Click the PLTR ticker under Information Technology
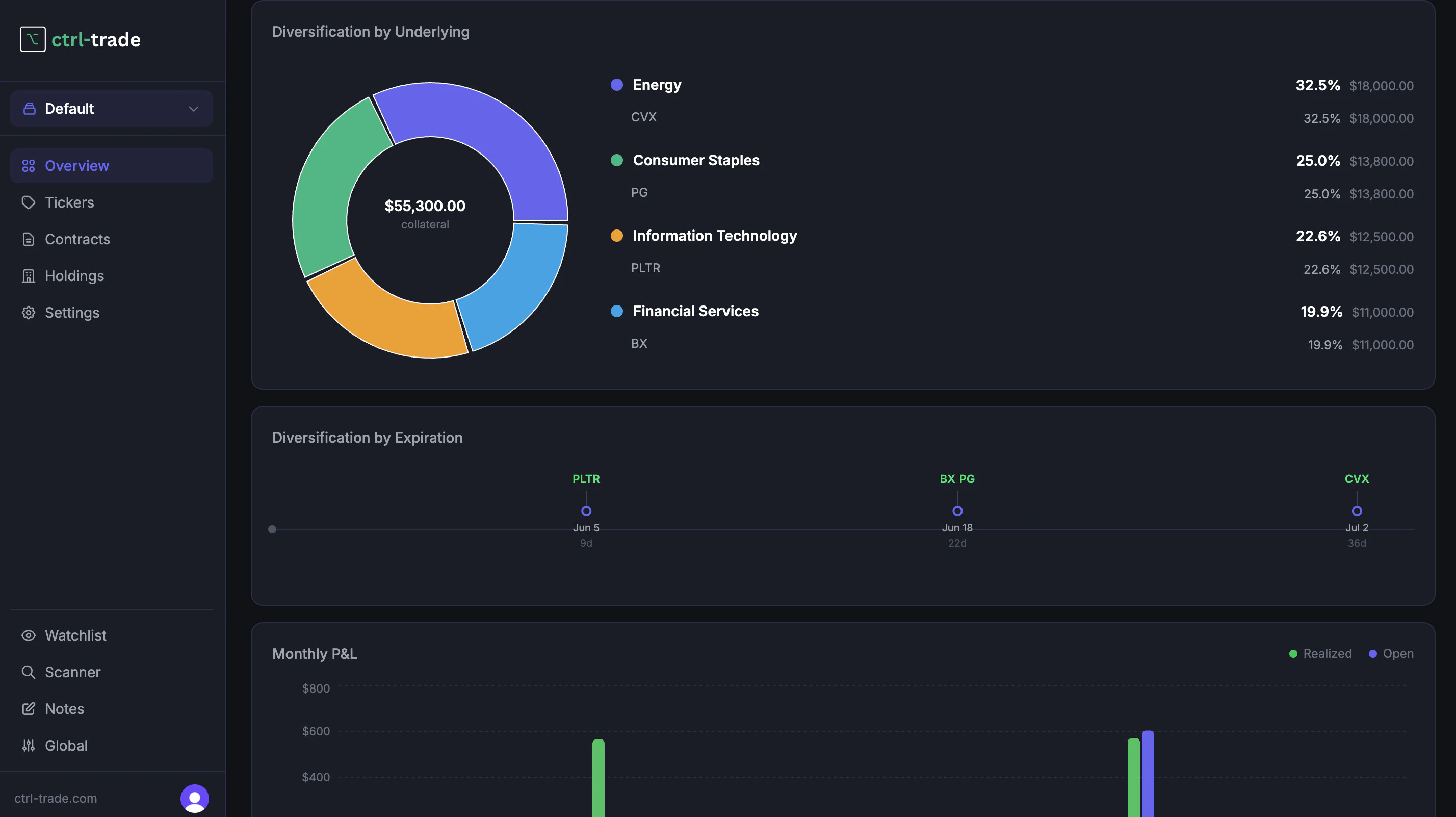 pyautogui.click(x=645, y=268)
